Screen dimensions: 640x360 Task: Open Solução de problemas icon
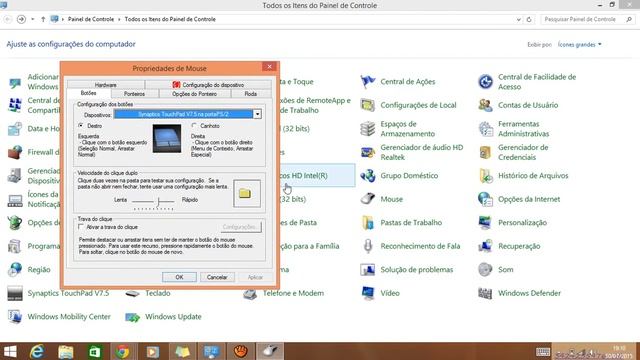pos(368,270)
